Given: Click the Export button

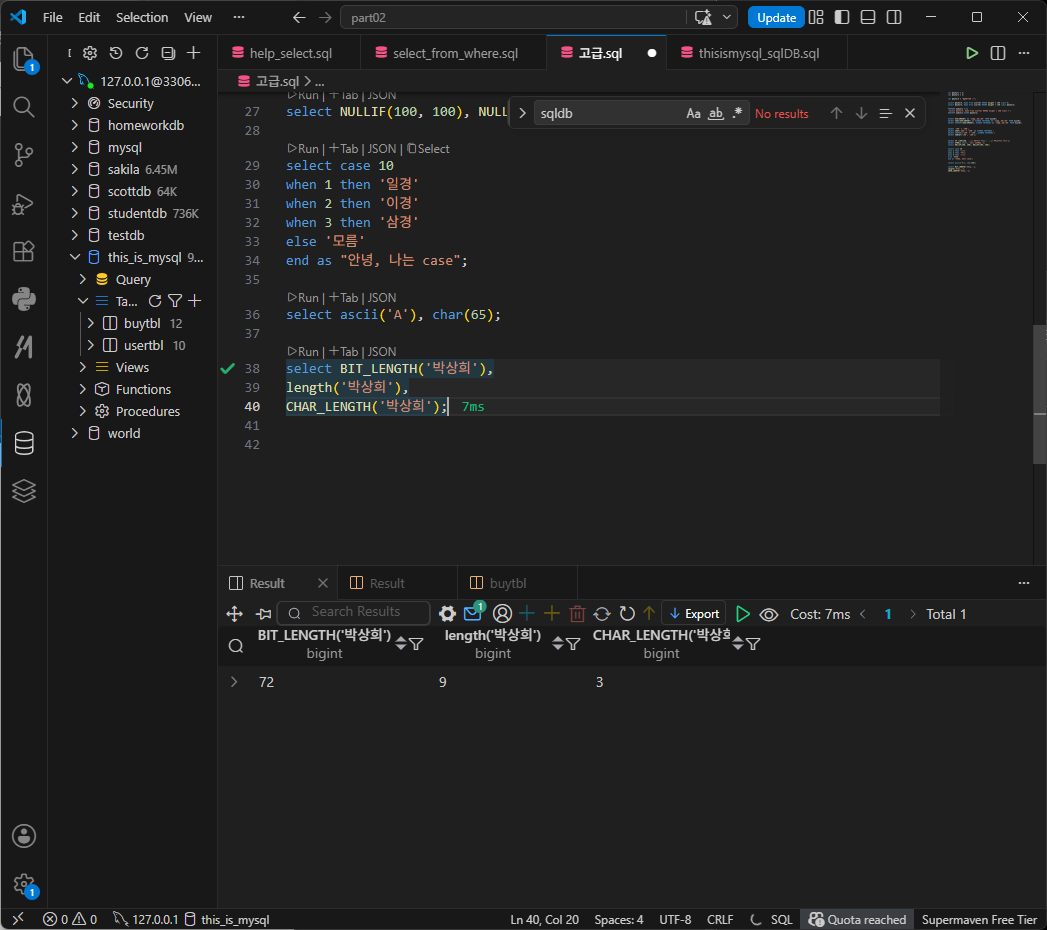Looking at the screenshot, I should pyautogui.click(x=694, y=614).
